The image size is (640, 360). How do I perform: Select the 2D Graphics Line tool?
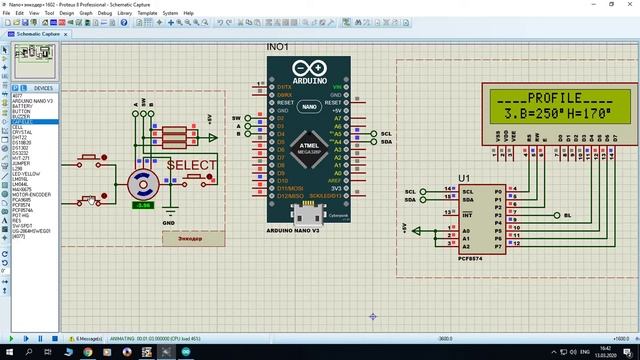(x=5, y=176)
